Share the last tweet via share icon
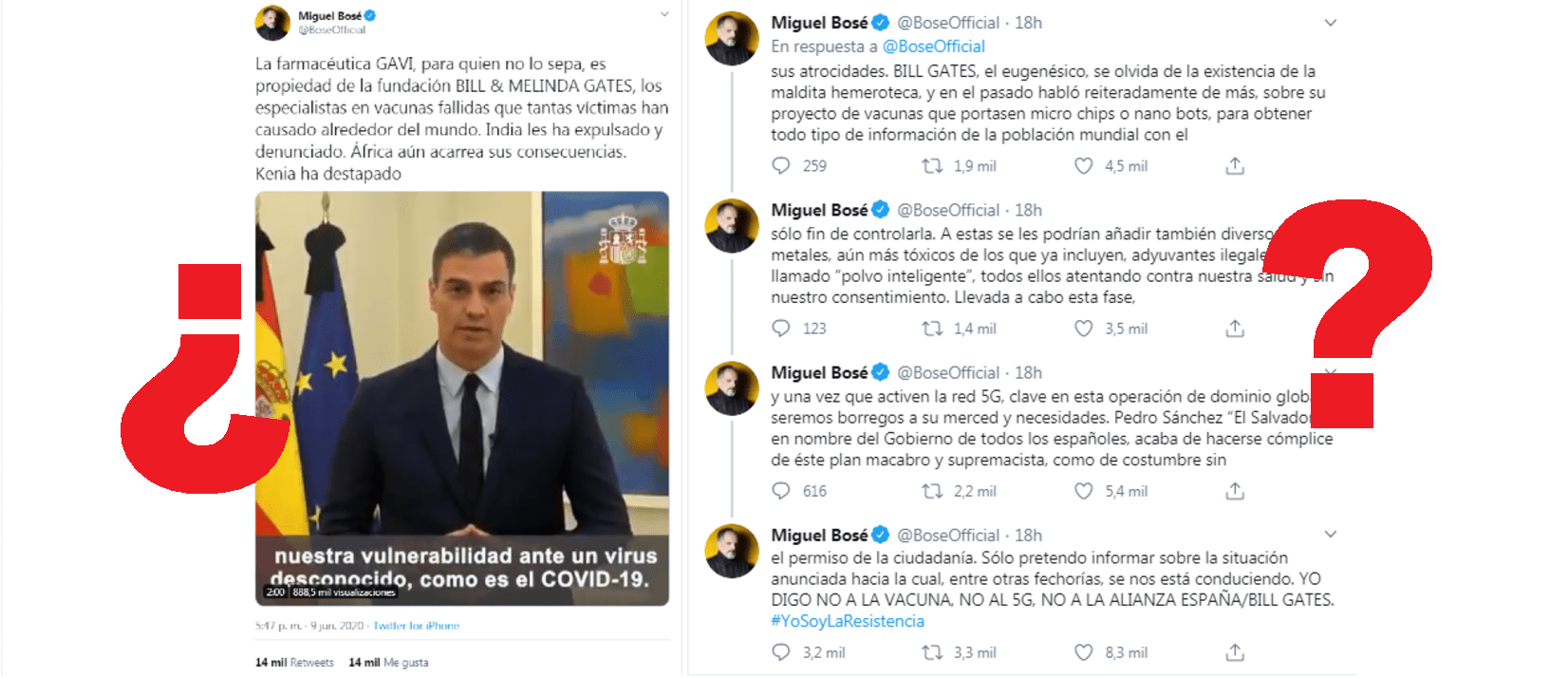1568x678 pixels. coord(1234,652)
